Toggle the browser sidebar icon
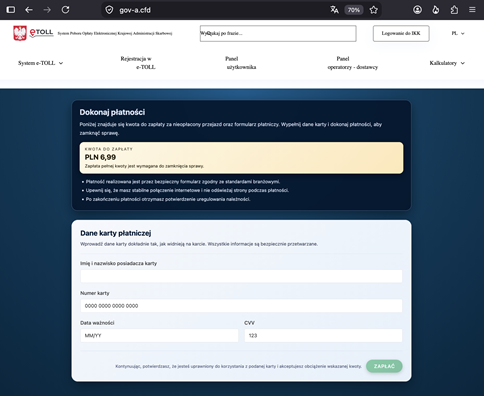This screenshot has width=484, height=396. (11, 10)
